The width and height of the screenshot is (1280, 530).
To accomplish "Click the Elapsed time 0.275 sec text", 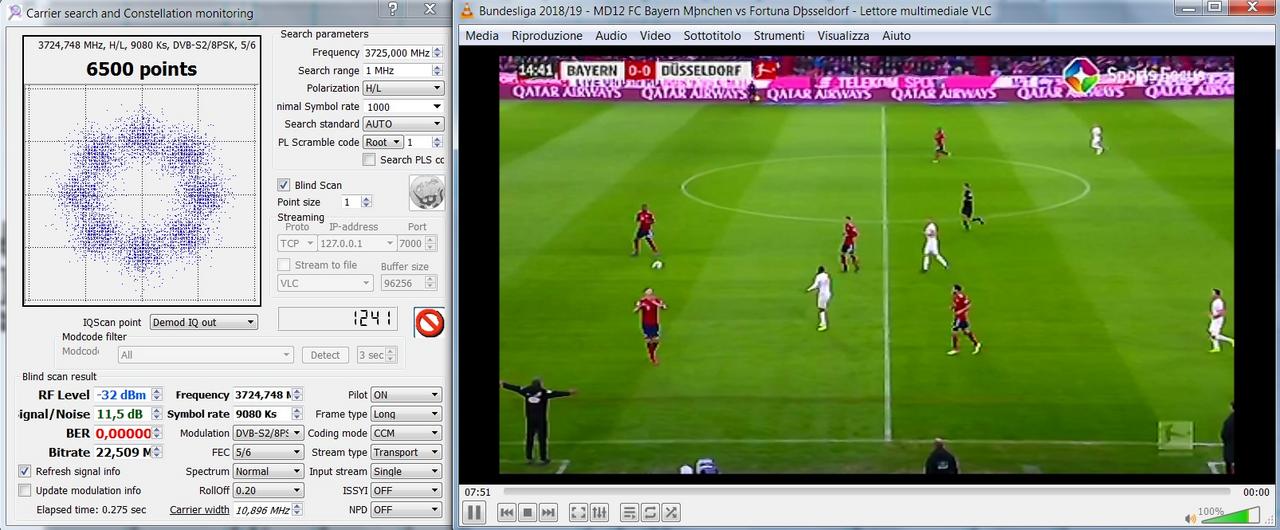I will (91, 510).
